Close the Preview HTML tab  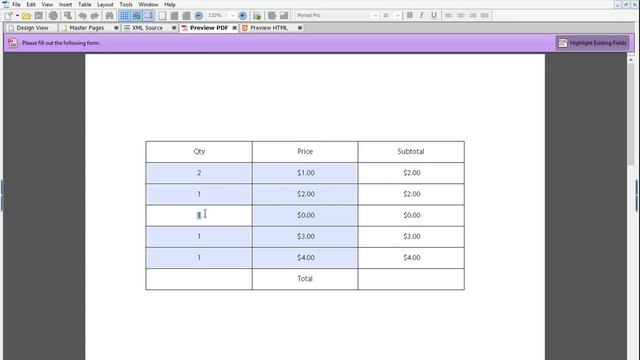[300, 28]
